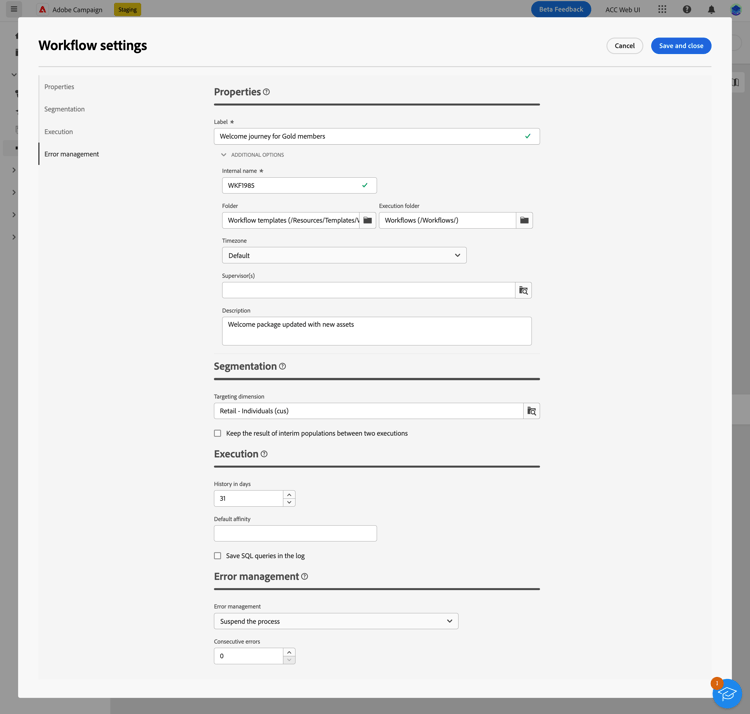Screen dimensions: 750x714
Task: Open the learning graduation cap widget
Action: click(727, 693)
